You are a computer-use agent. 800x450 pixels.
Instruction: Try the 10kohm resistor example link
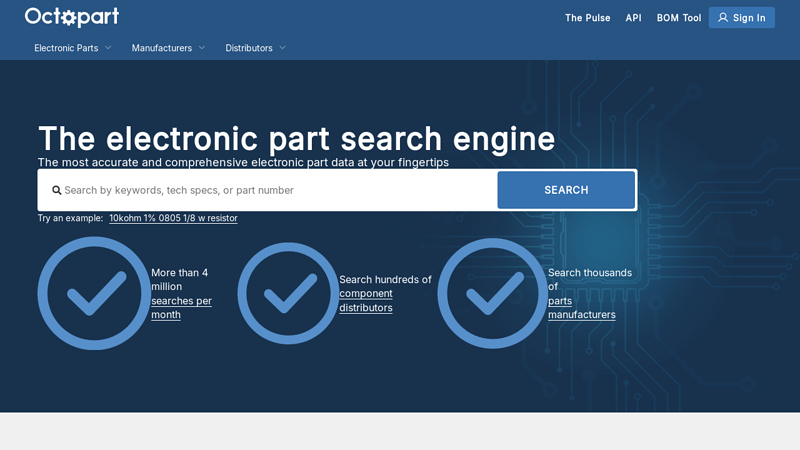point(173,218)
